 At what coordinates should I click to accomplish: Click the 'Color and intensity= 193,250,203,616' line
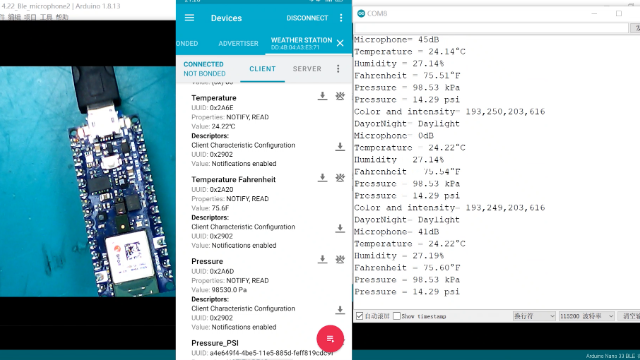click(449, 111)
